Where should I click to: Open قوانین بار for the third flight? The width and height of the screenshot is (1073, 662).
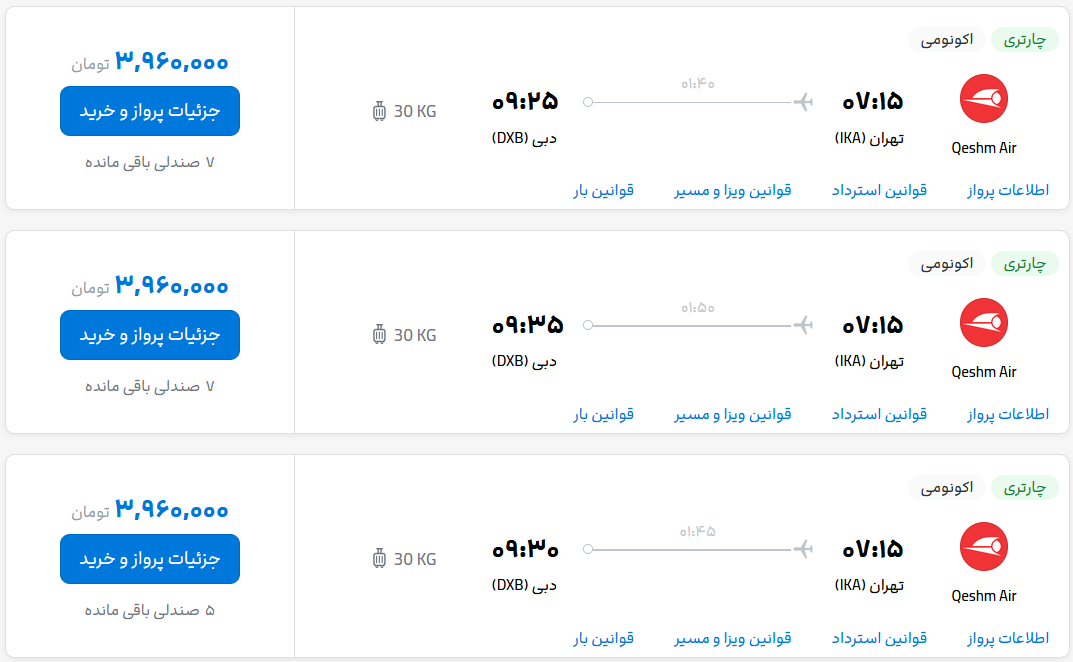pos(604,638)
